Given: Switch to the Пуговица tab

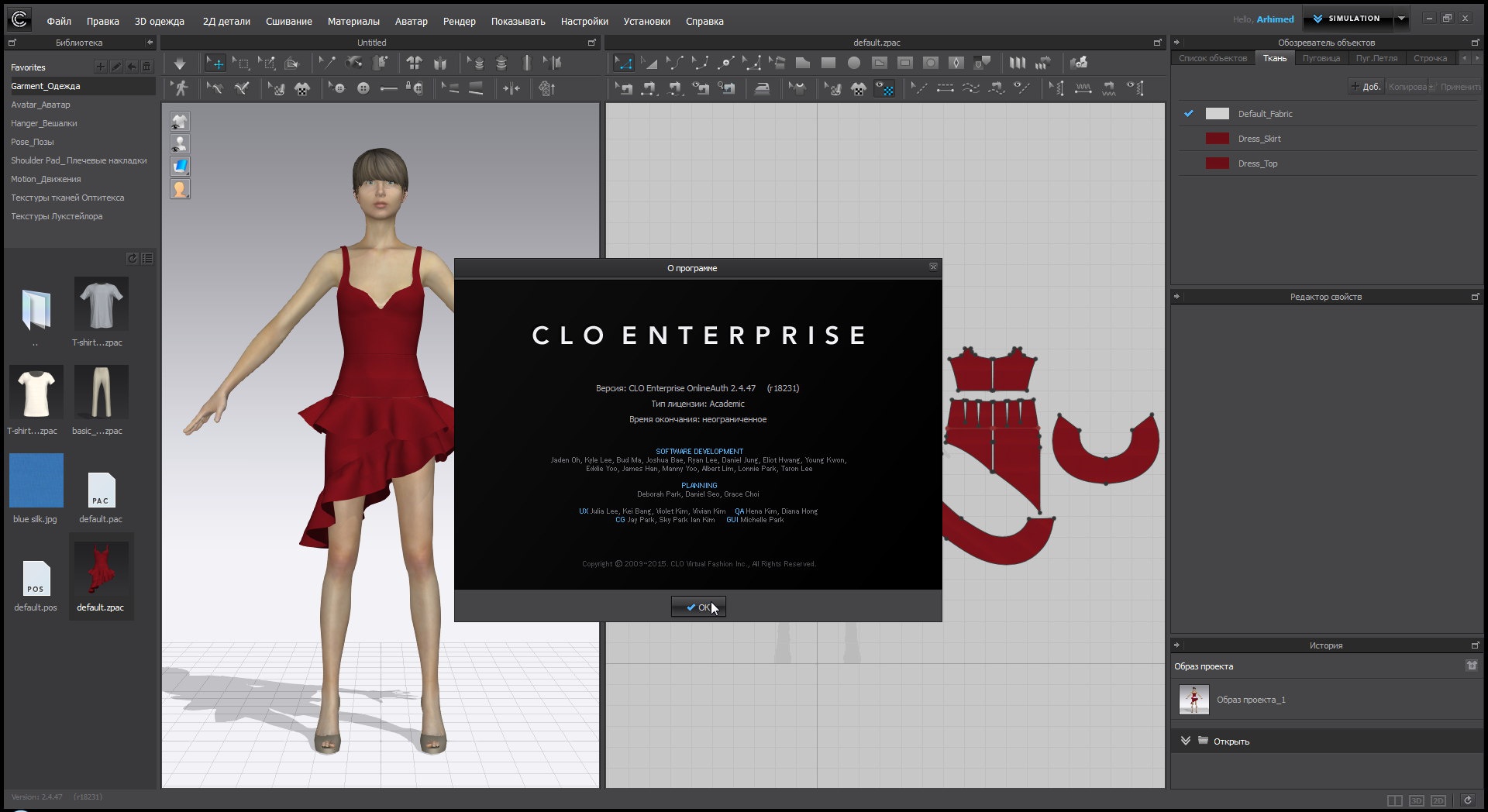Looking at the screenshot, I should pyautogui.click(x=1321, y=58).
